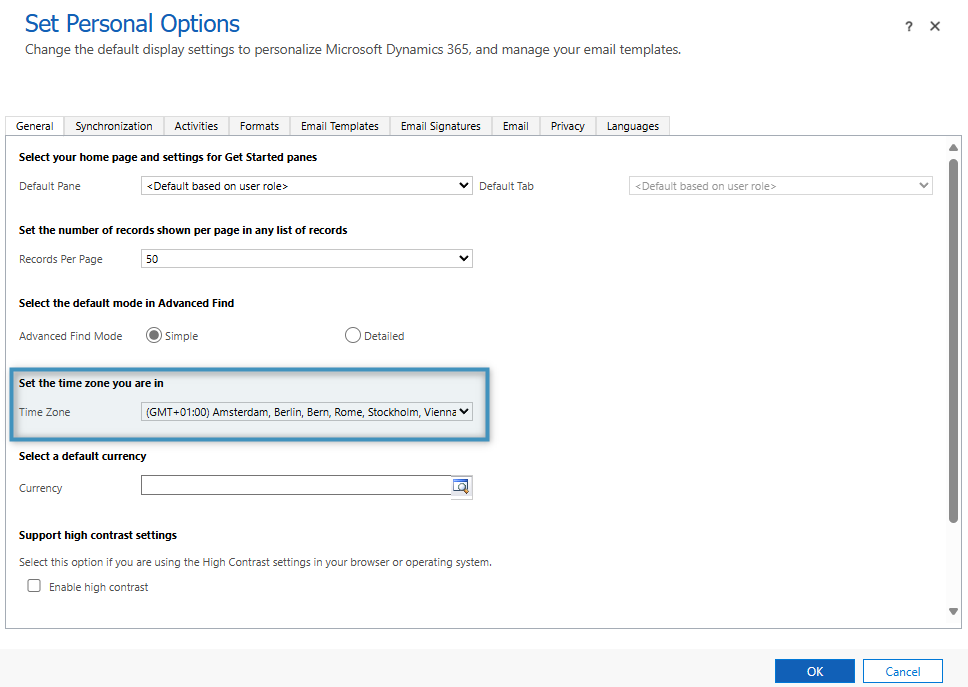Image resolution: width=968 pixels, height=687 pixels.
Task: Expand the Records Per Page dropdown
Action: coord(307,258)
